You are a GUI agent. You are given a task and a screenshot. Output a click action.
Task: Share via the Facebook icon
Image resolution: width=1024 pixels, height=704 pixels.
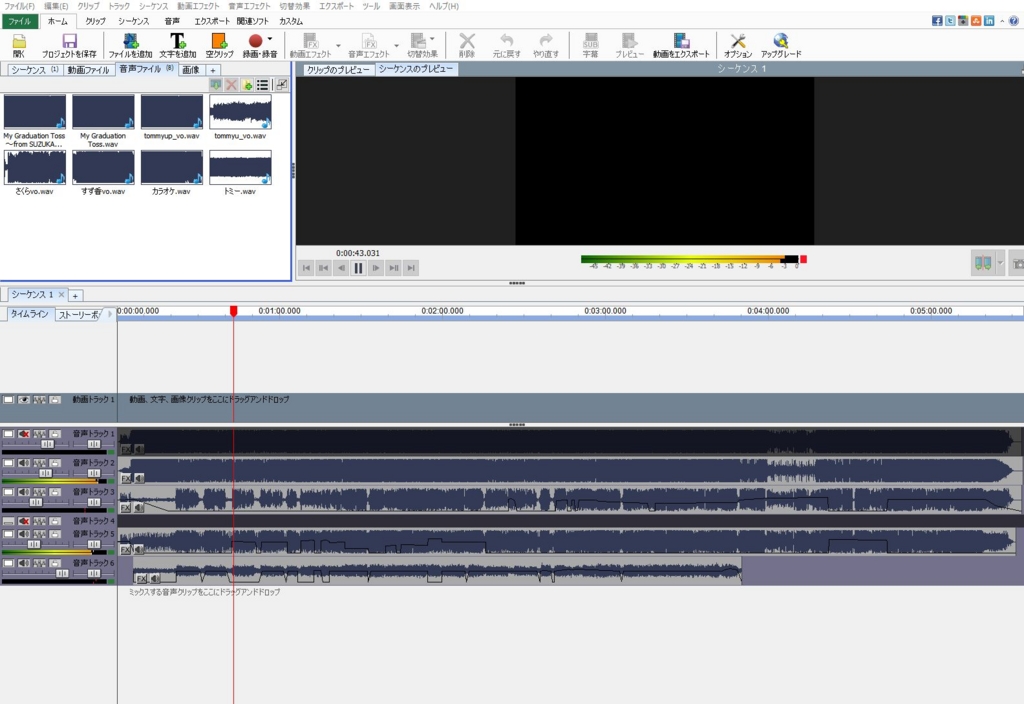(x=937, y=21)
